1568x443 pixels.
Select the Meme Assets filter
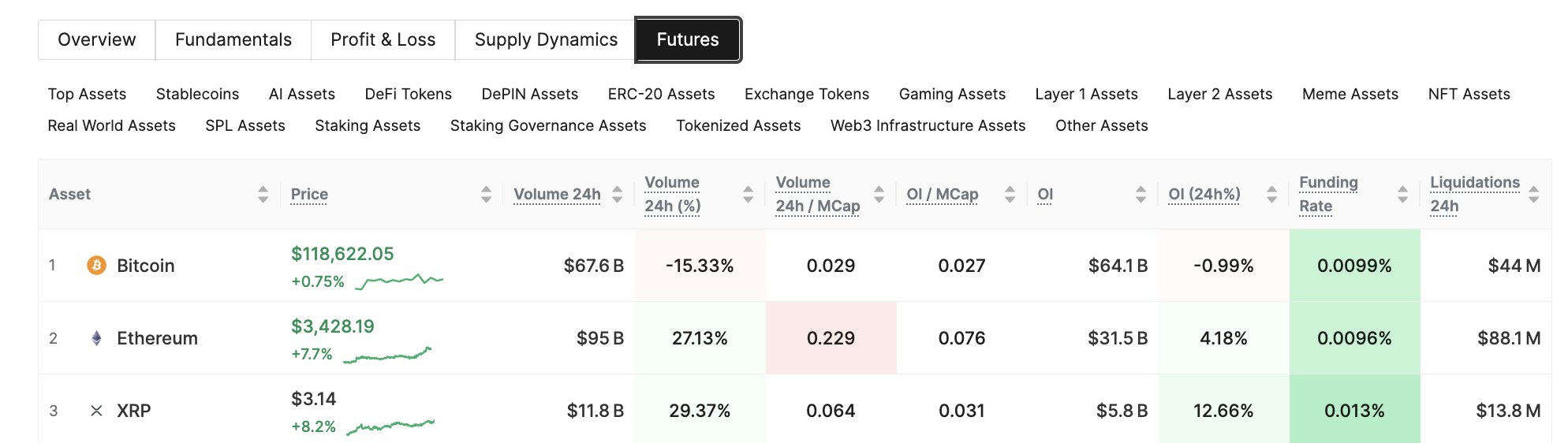coord(1350,95)
